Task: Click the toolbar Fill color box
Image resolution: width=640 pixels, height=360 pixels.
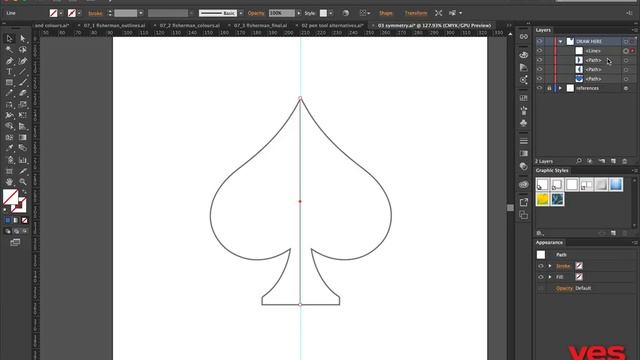Action: coord(11,197)
